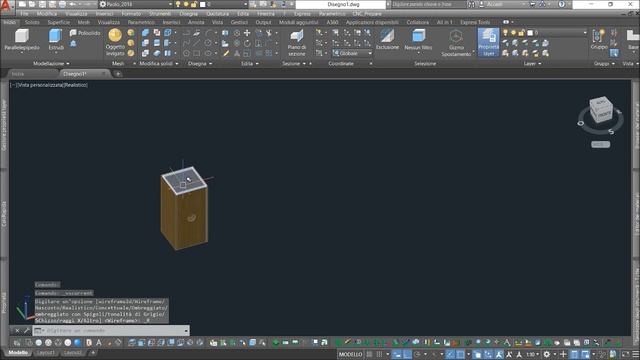Click the help question mark icon
Viewport: 640px width, 360px height.
[x=562, y=4]
